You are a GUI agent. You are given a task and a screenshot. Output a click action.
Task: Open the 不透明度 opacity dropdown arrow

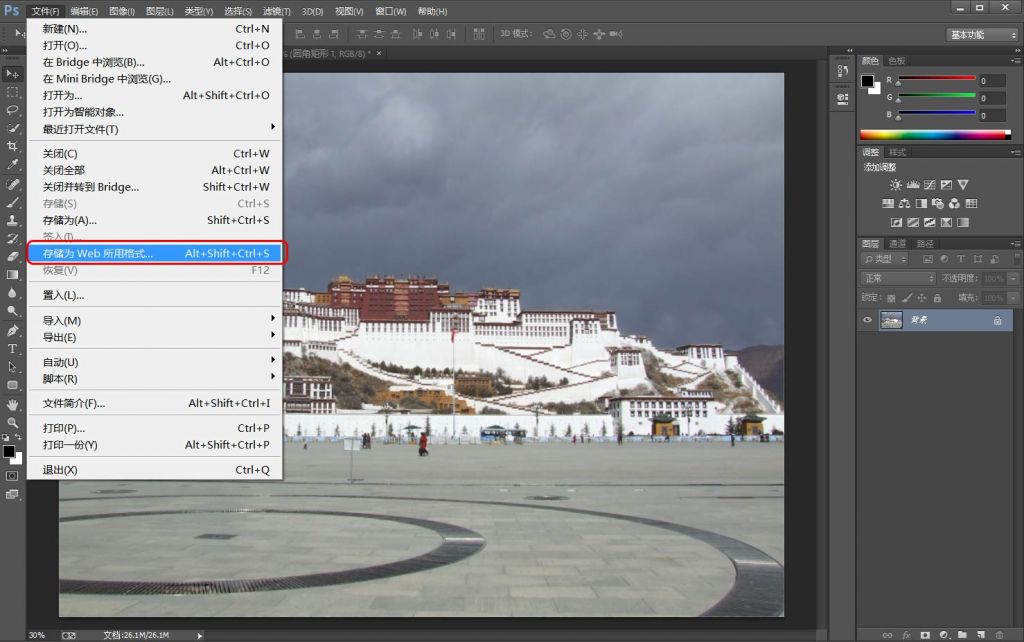1011,279
